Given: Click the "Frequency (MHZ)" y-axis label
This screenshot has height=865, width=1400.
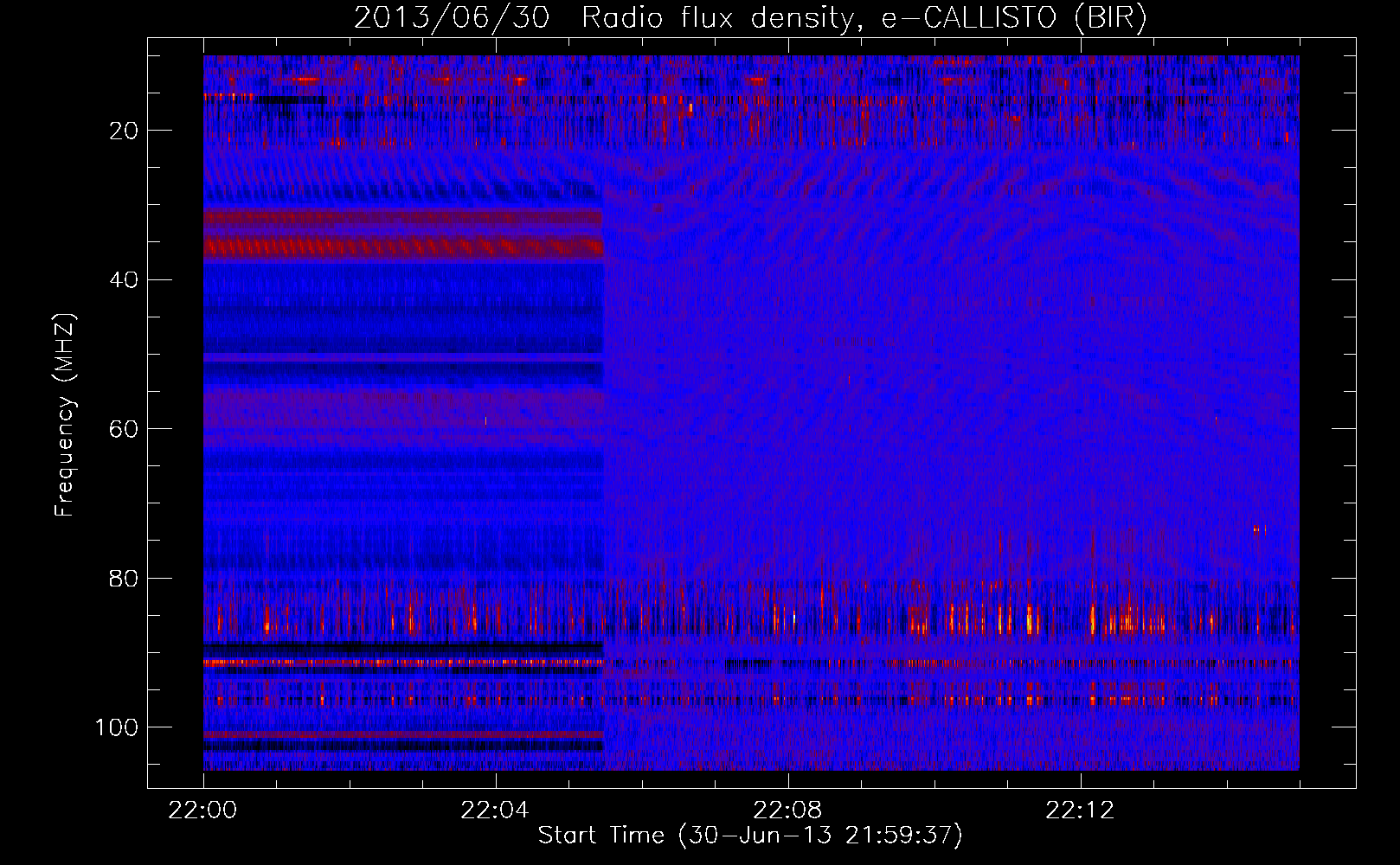Looking at the screenshot, I should pos(65,414).
